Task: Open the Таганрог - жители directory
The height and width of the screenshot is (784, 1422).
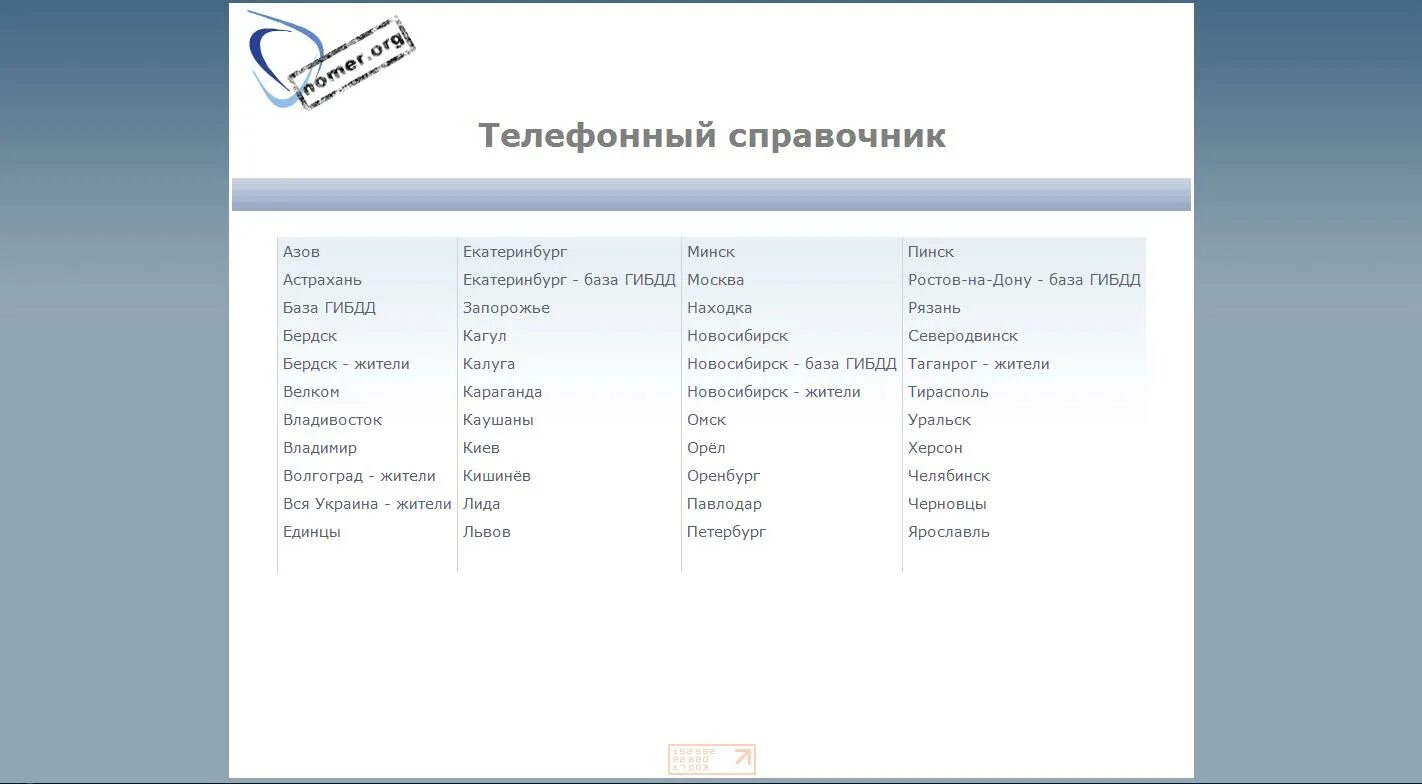Action: 980,363
